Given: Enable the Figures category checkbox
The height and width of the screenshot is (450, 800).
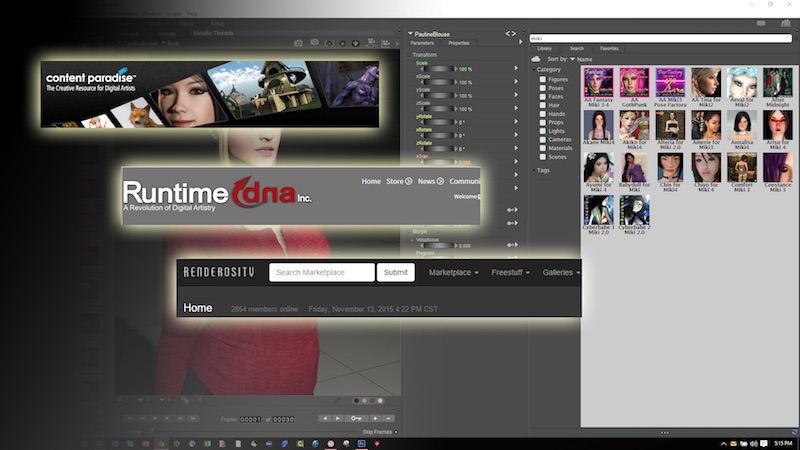Looking at the screenshot, I should [x=543, y=80].
